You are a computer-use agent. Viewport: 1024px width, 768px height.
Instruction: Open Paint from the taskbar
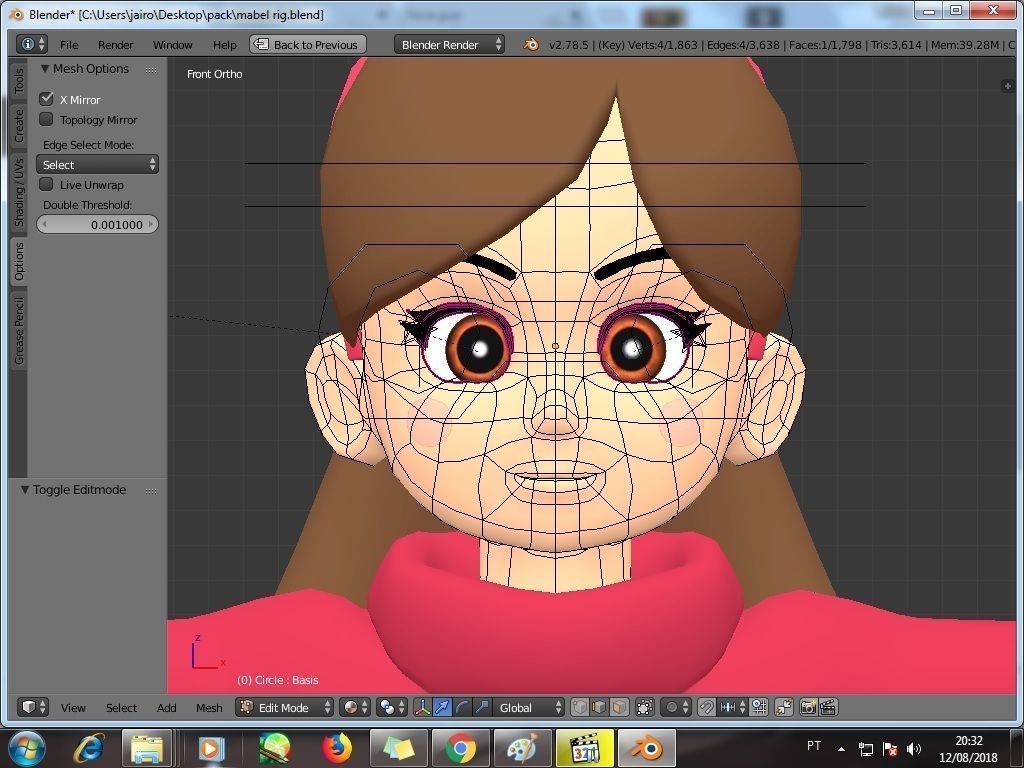tap(522, 748)
